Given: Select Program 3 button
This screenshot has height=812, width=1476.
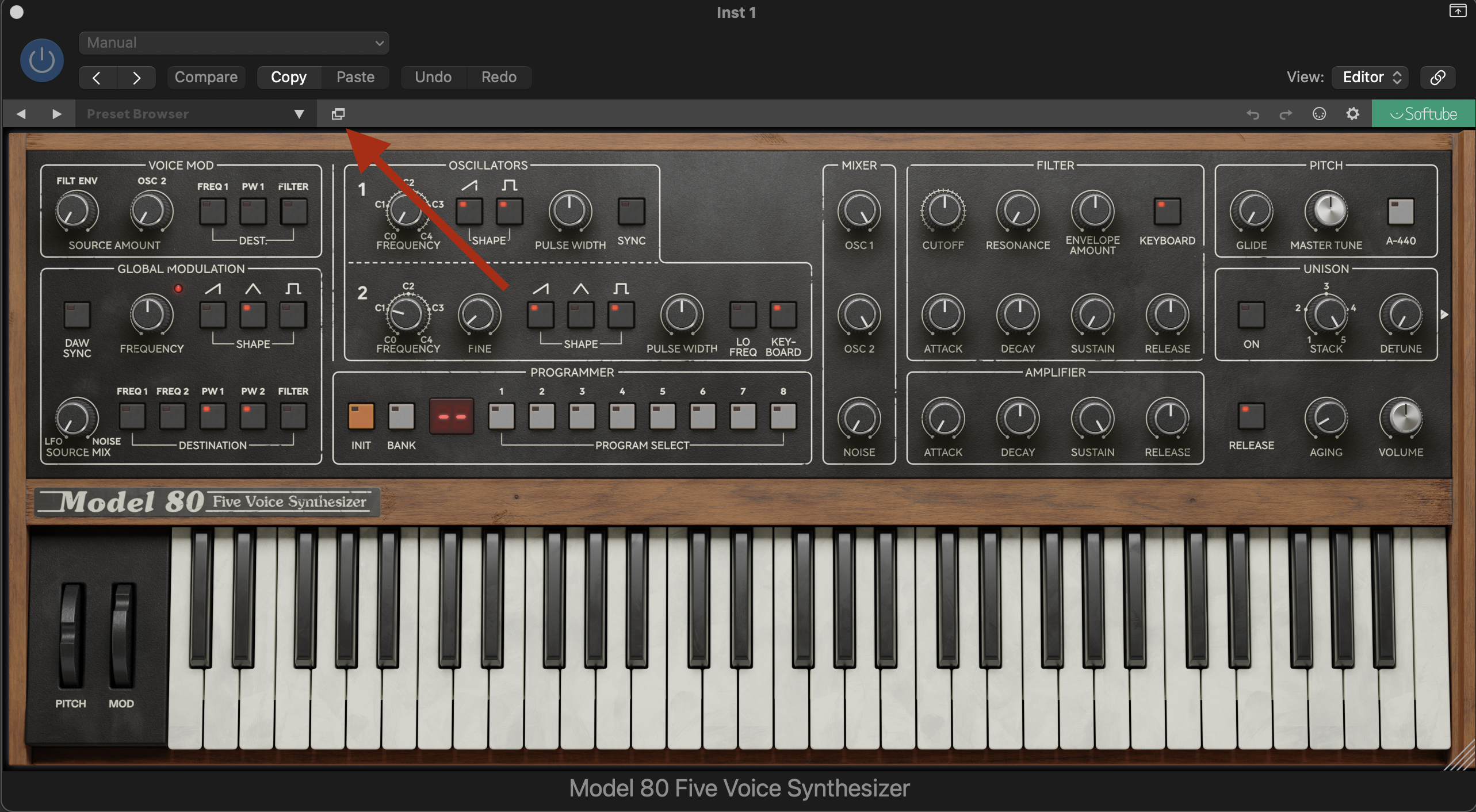Looking at the screenshot, I should click(x=582, y=416).
